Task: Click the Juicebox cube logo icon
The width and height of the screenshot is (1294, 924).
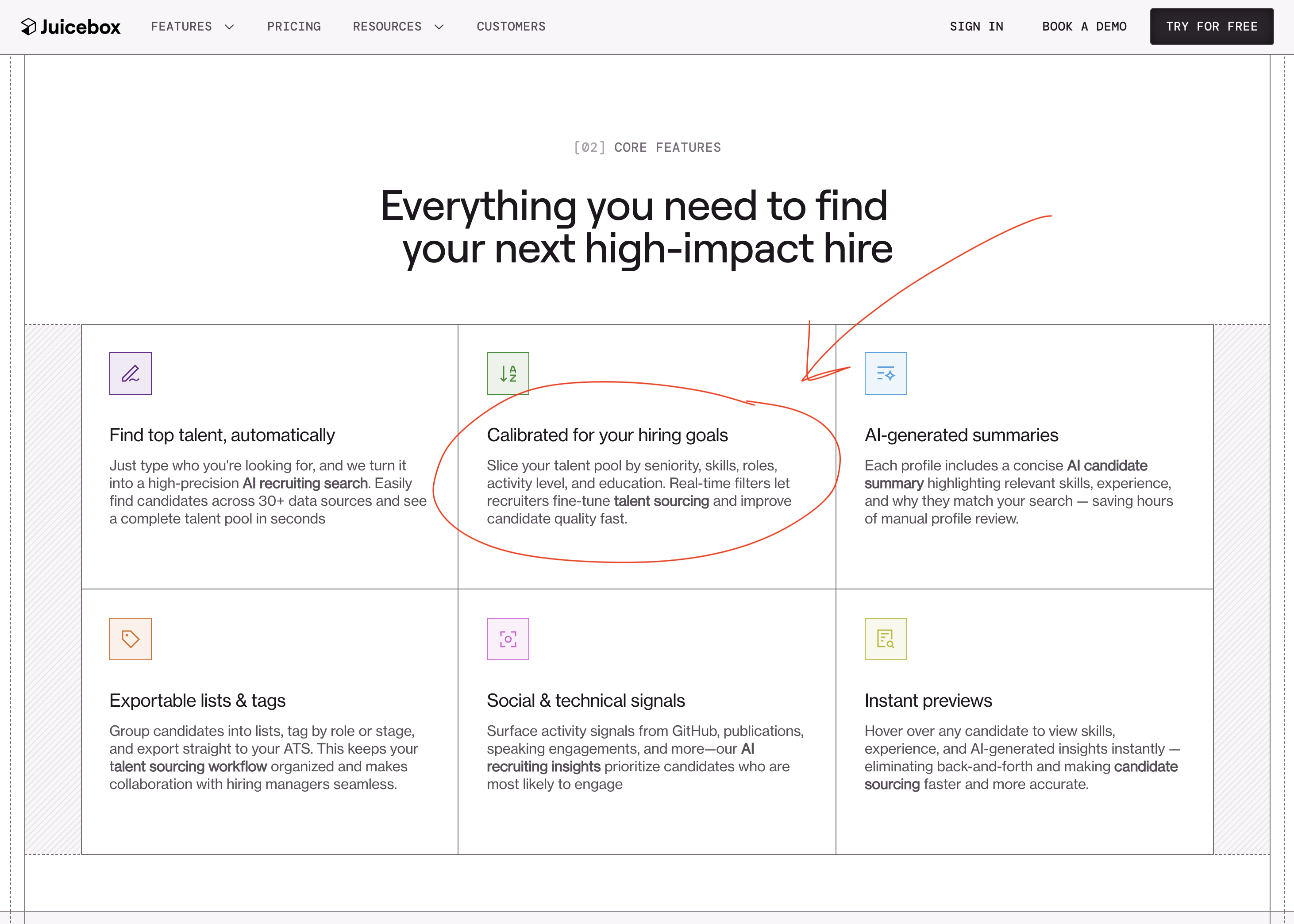Action: [28, 27]
